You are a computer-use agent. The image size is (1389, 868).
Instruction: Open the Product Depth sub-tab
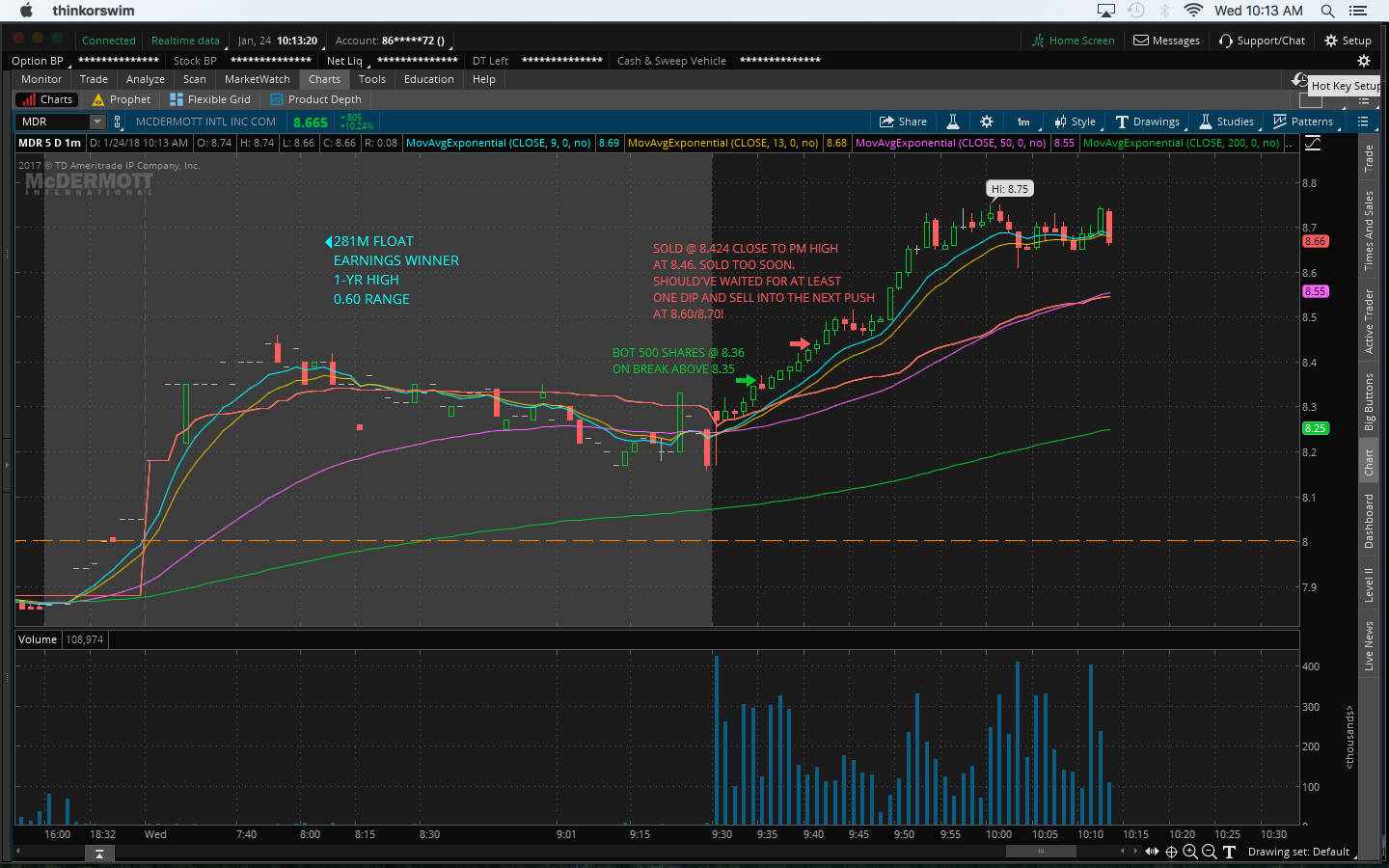[316, 99]
